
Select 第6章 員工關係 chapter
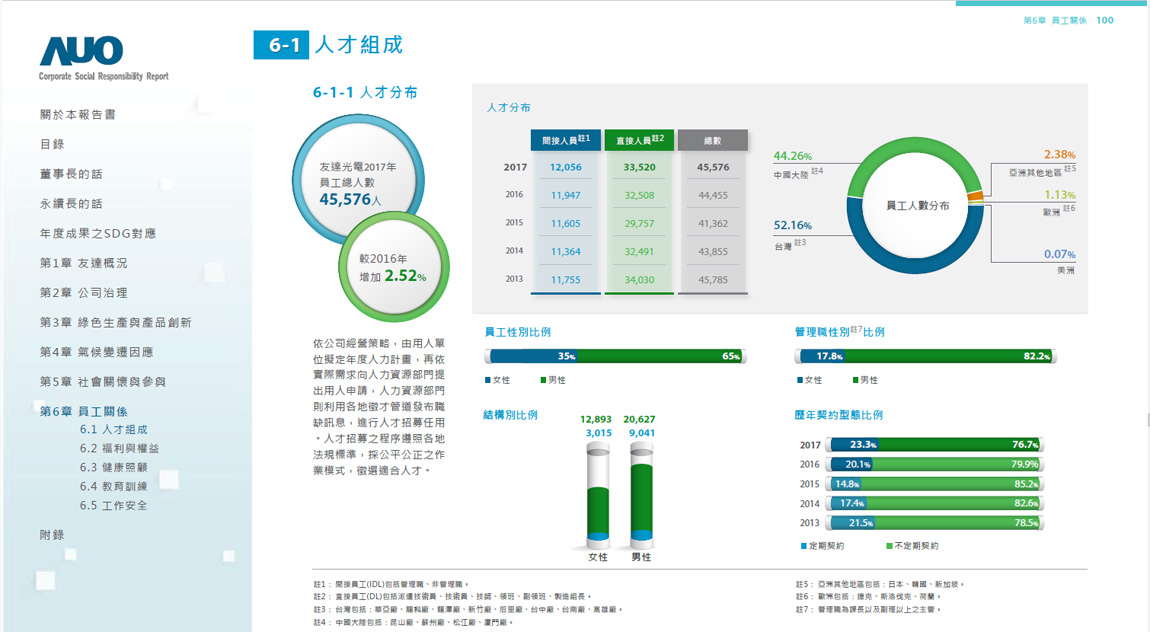(x=83, y=411)
